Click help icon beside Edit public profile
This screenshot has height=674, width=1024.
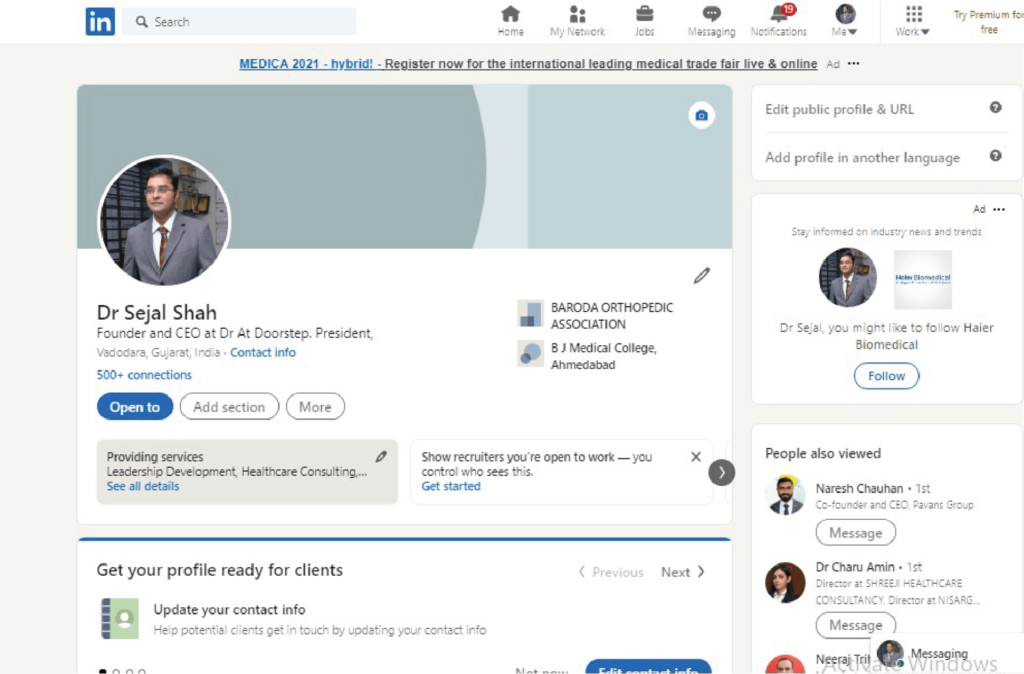(x=995, y=107)
